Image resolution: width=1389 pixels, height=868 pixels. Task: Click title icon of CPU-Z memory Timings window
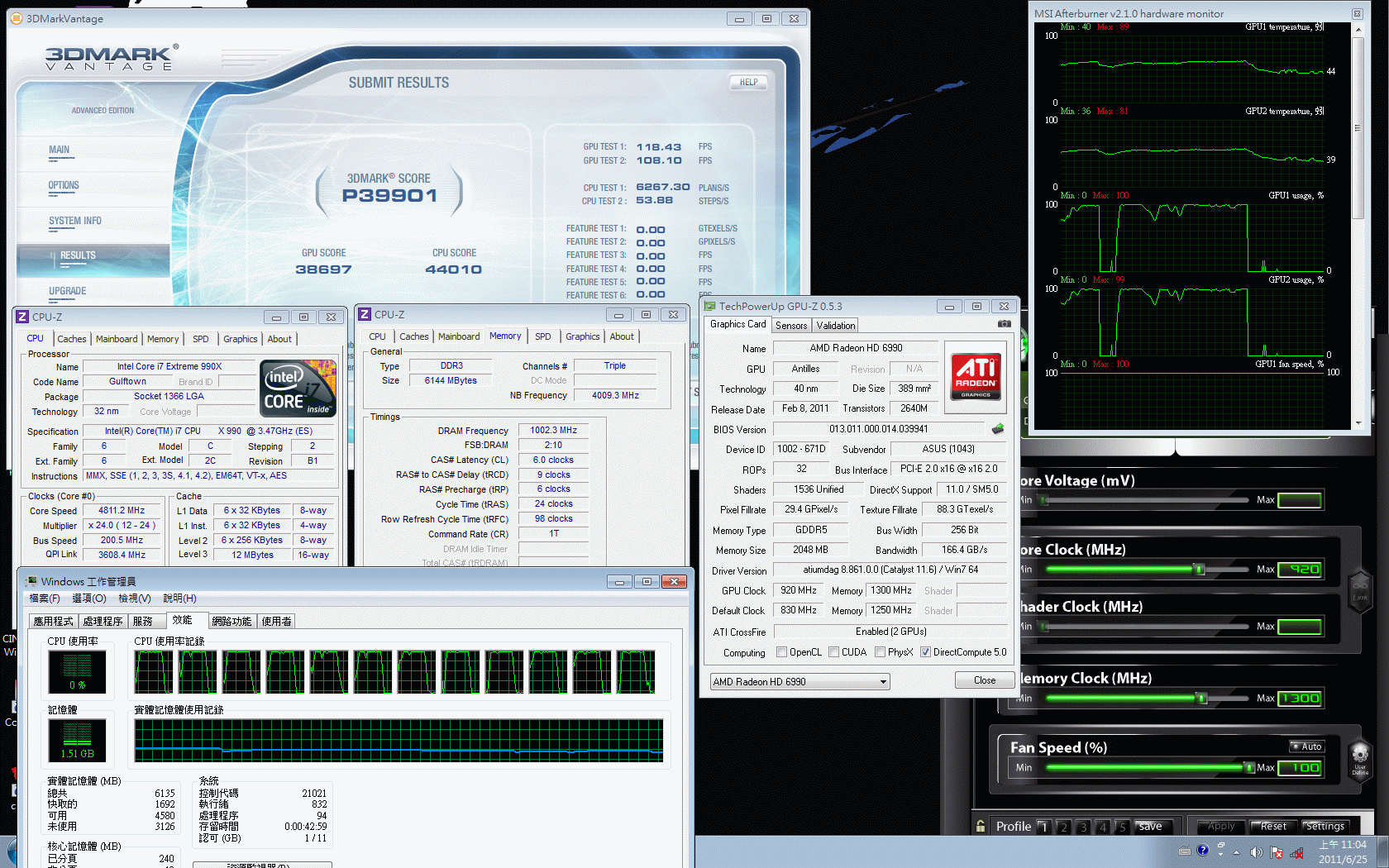pos(365,314)
